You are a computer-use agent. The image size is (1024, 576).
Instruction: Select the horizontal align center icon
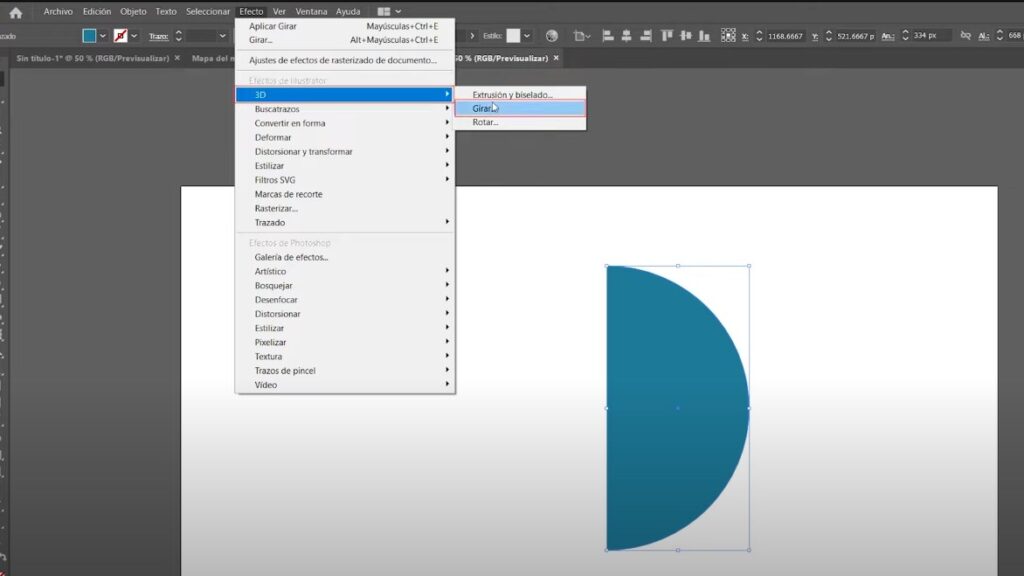tap(629, 35)
